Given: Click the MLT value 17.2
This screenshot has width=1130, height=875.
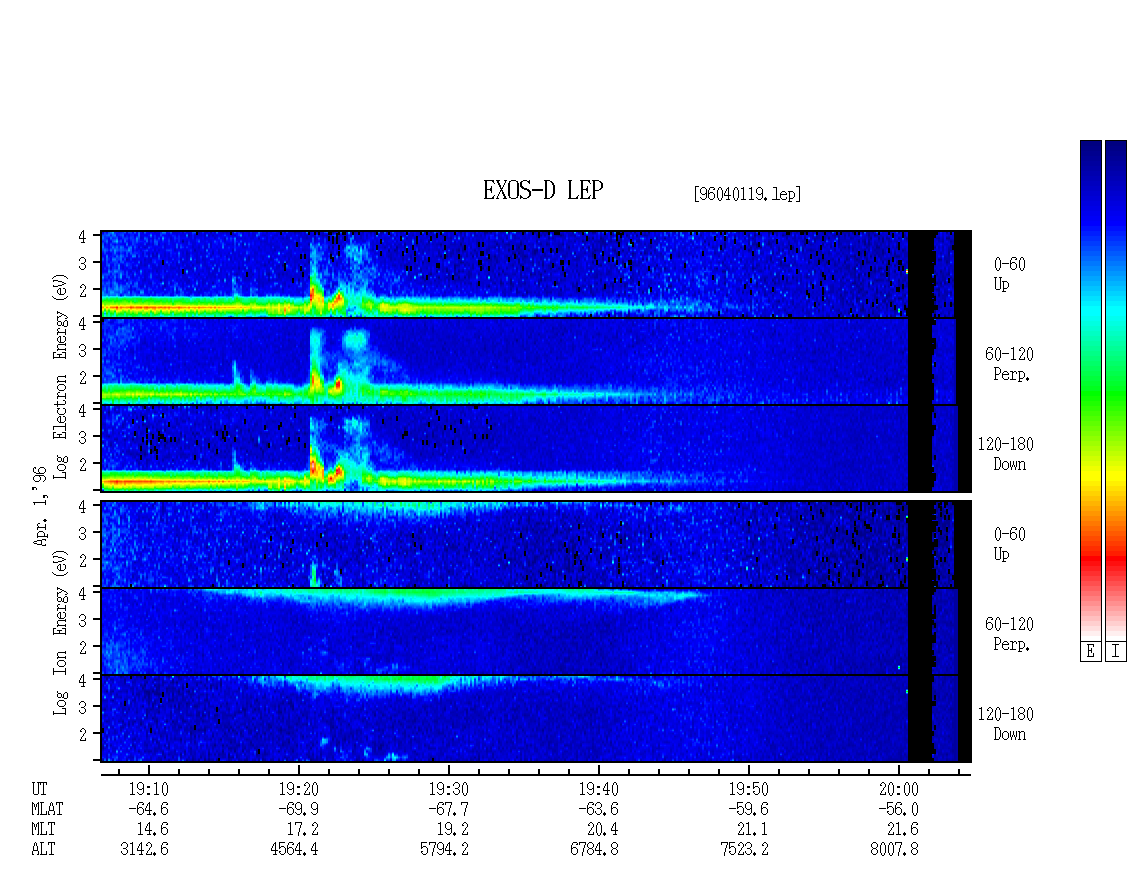Looking at the screenshot, I should (303, 829).
